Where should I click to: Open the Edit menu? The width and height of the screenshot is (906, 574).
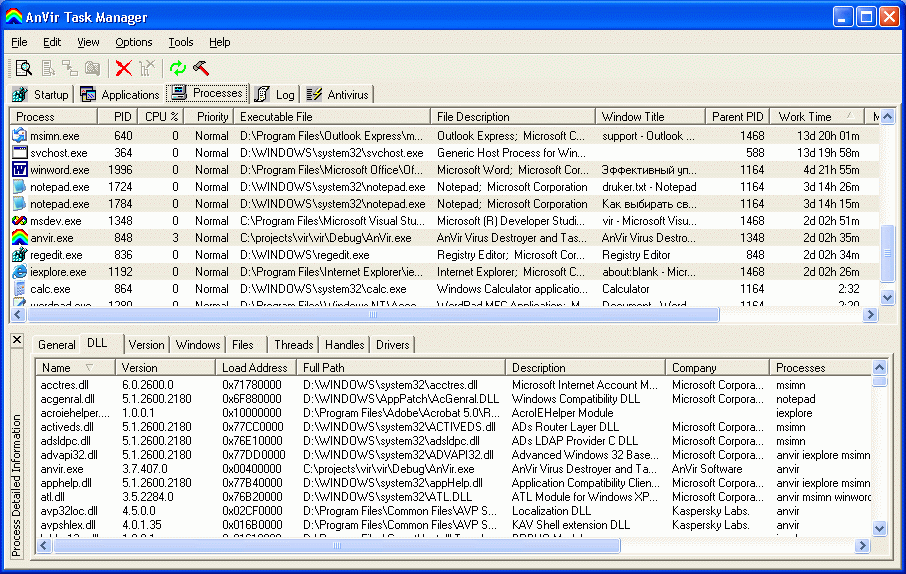(x=52, y=42)
